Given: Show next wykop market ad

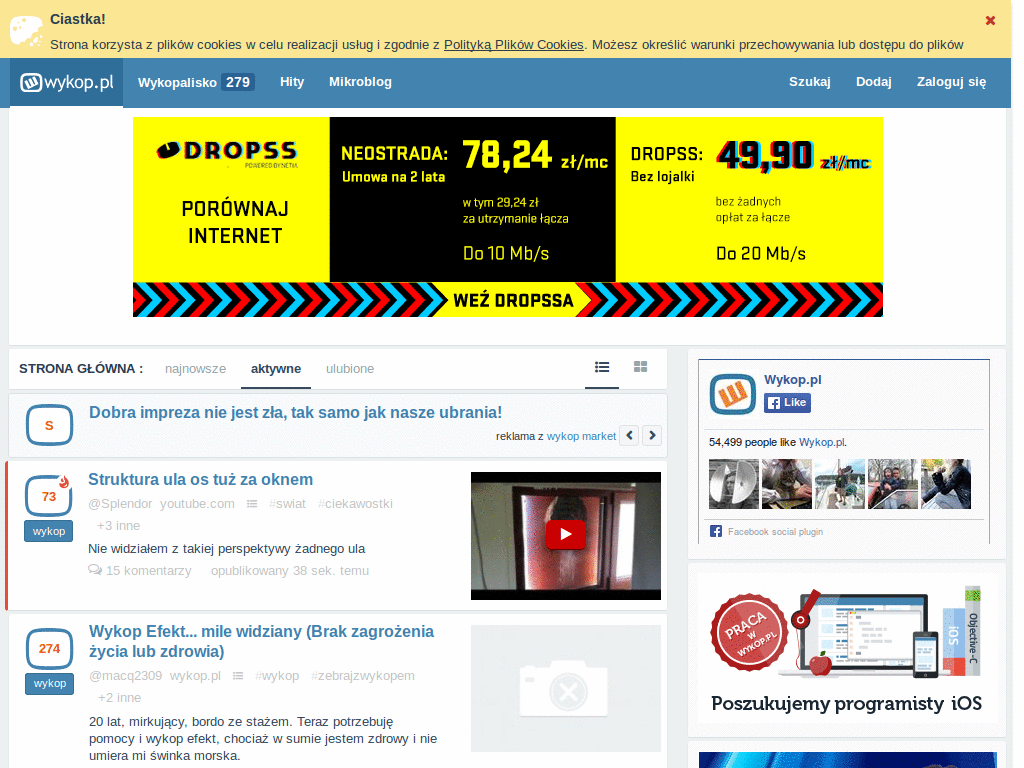Looking at the screenshot, I should tap(652, 436).
